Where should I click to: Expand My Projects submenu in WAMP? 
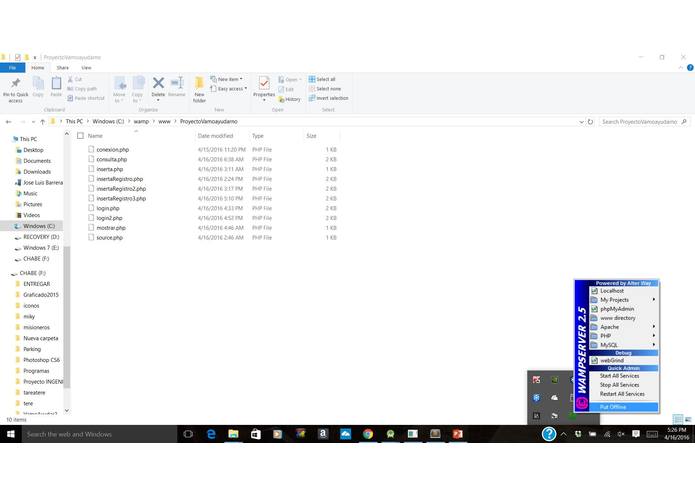click(x=624, y=300)
